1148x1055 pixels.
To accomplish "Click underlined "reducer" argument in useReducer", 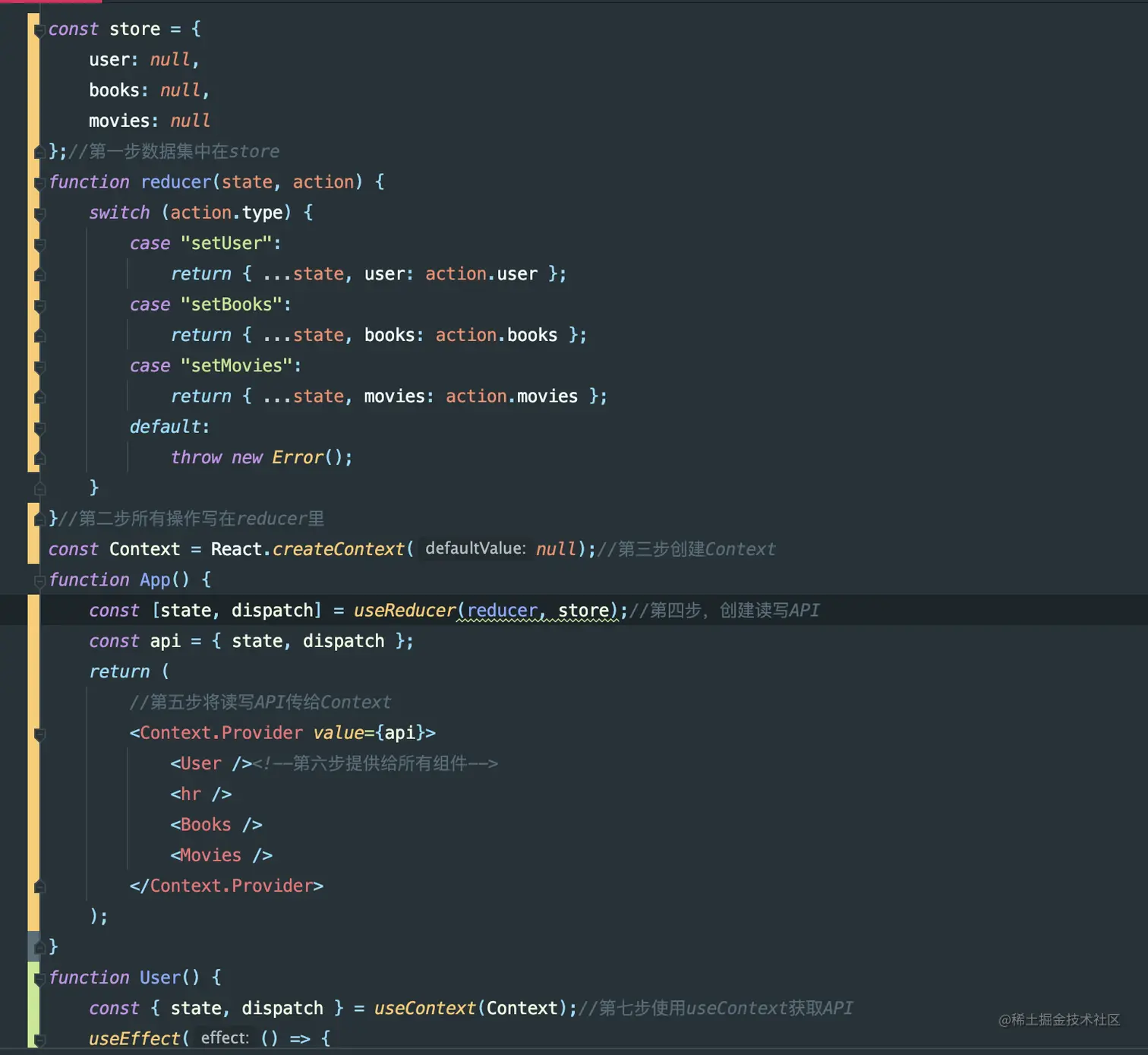I will 502,610.
